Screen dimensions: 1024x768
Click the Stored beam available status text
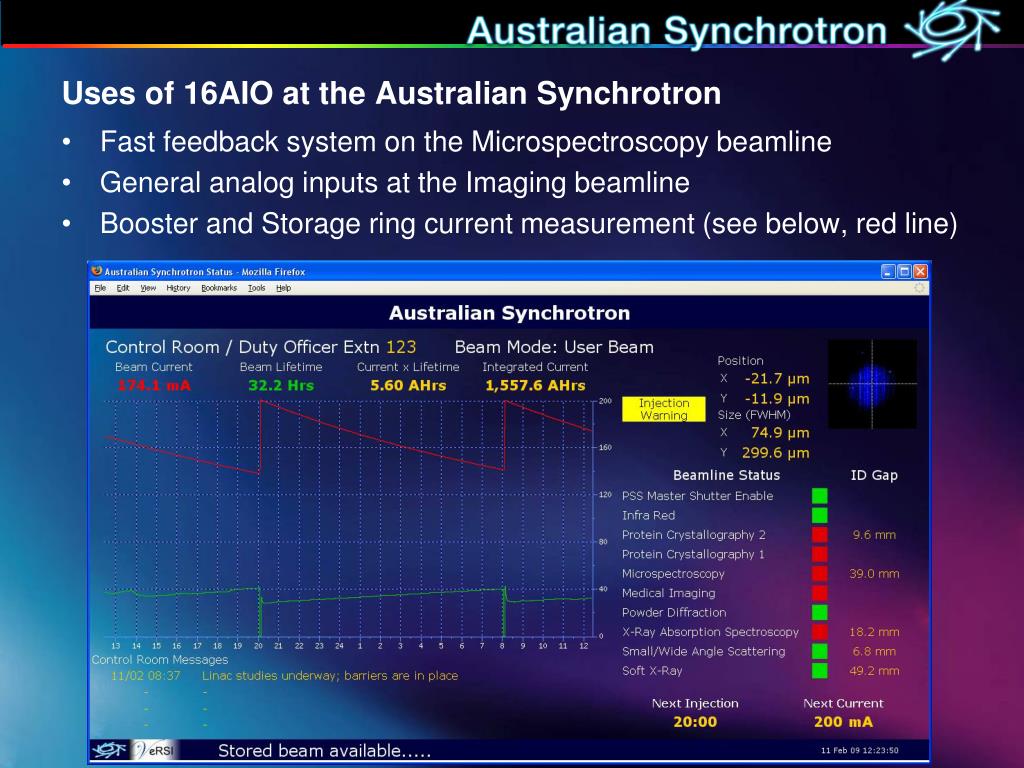325,750
